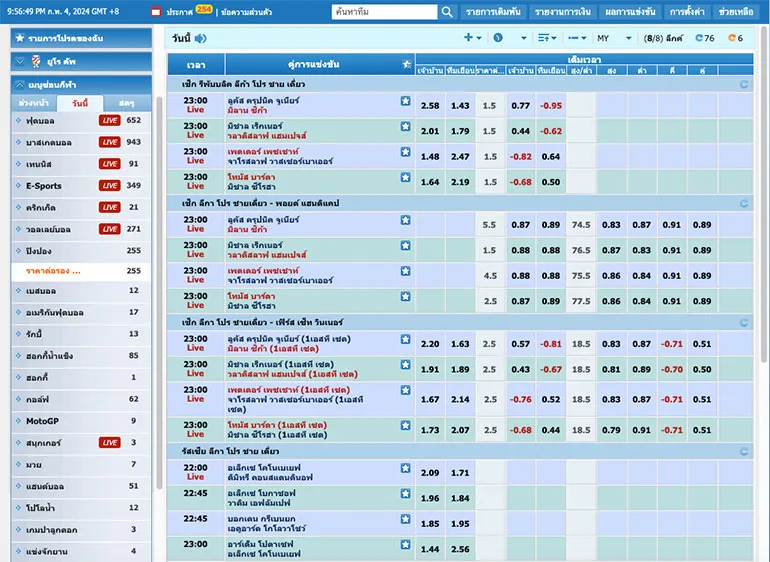
Task: Click the LIVE badge next to วอลเลย์บอล
Action: [110, 229]
